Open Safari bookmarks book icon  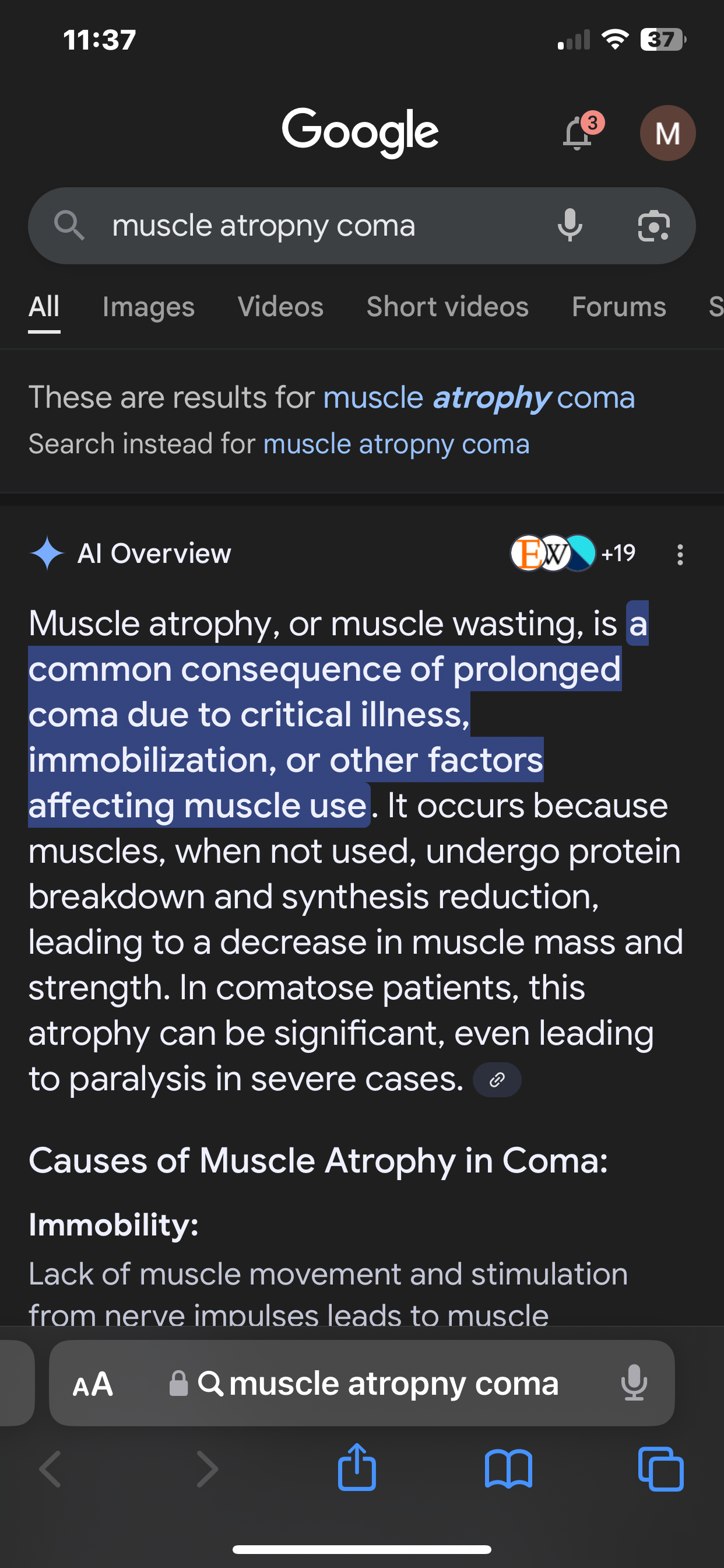pyautogui.click(x=509, y=1469)
